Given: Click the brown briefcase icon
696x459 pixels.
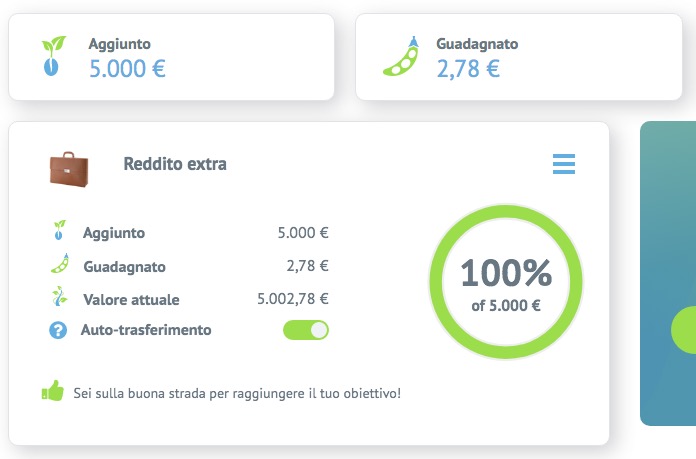Looking at the screenshot, I should point(69,167).
